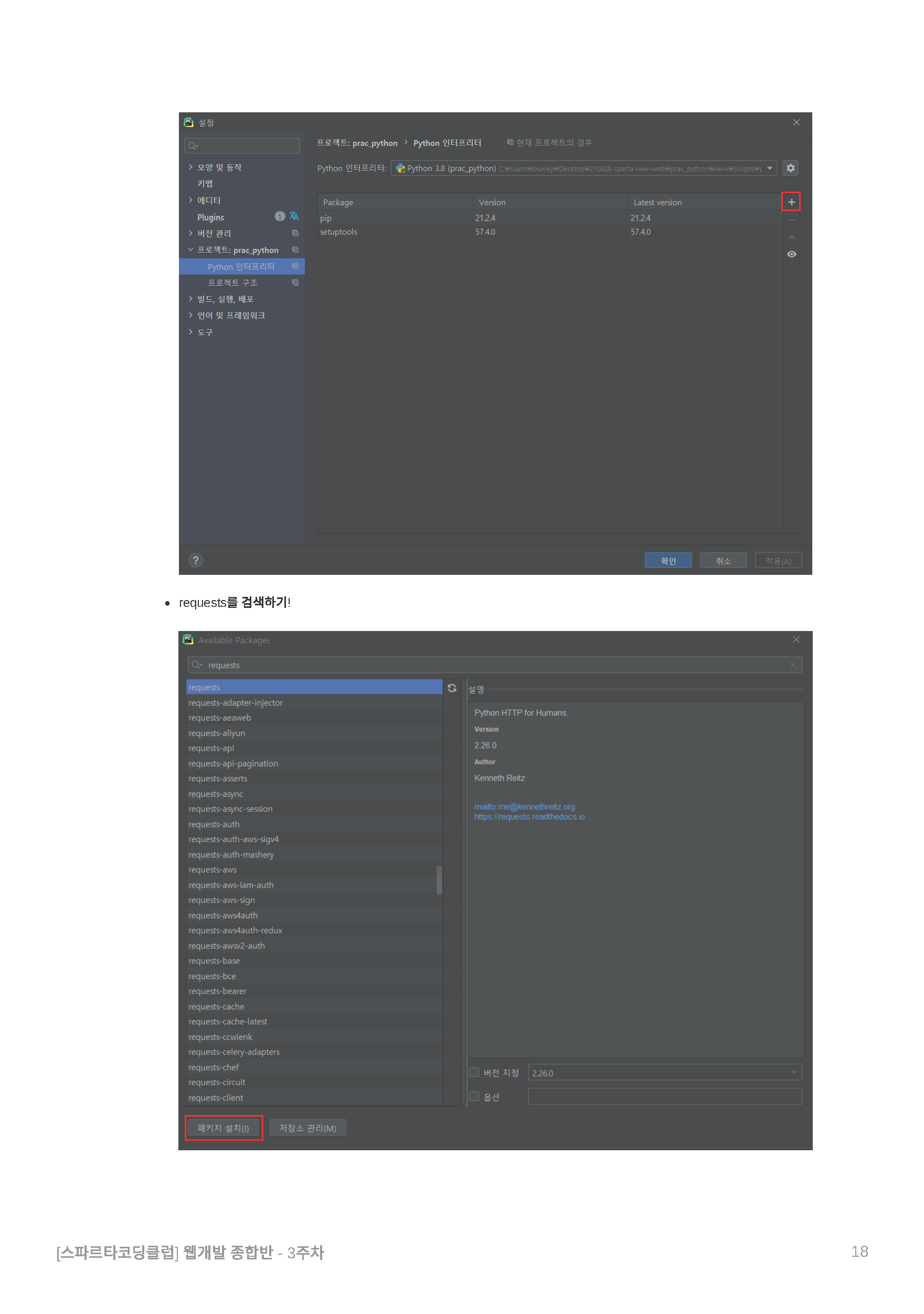The height and width of the screenshot is (1314, 924).
Task: Click the 옵션 text input field
Action: point(665,1096)
